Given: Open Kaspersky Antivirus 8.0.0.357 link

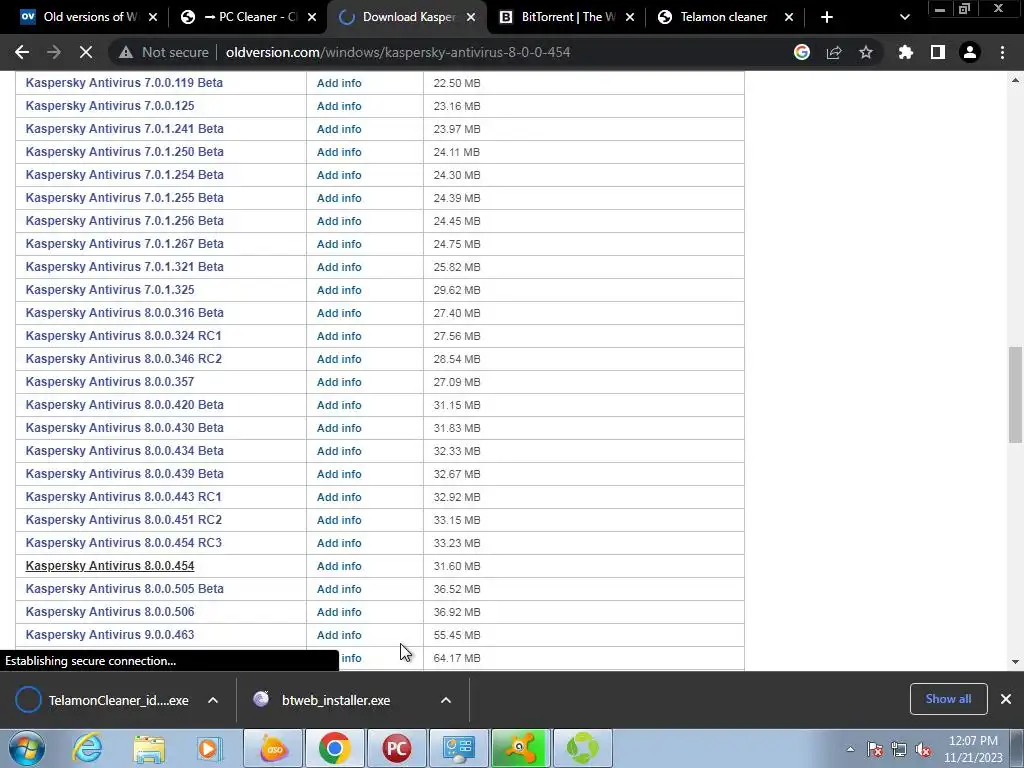Looking at the screenshot, I should 110,381.
